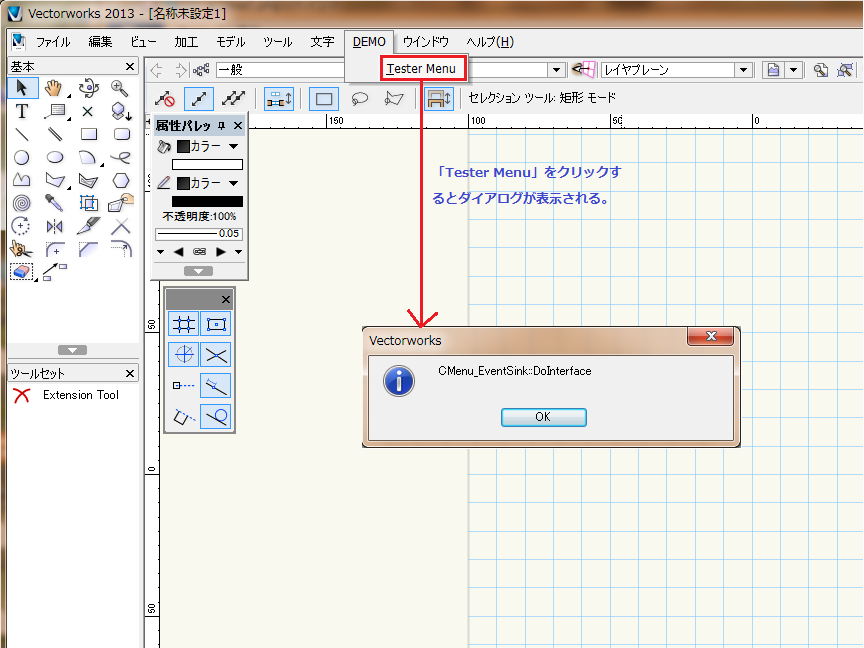Select the arrow Selection tool
Screen dimensions: 864x648
22,88
